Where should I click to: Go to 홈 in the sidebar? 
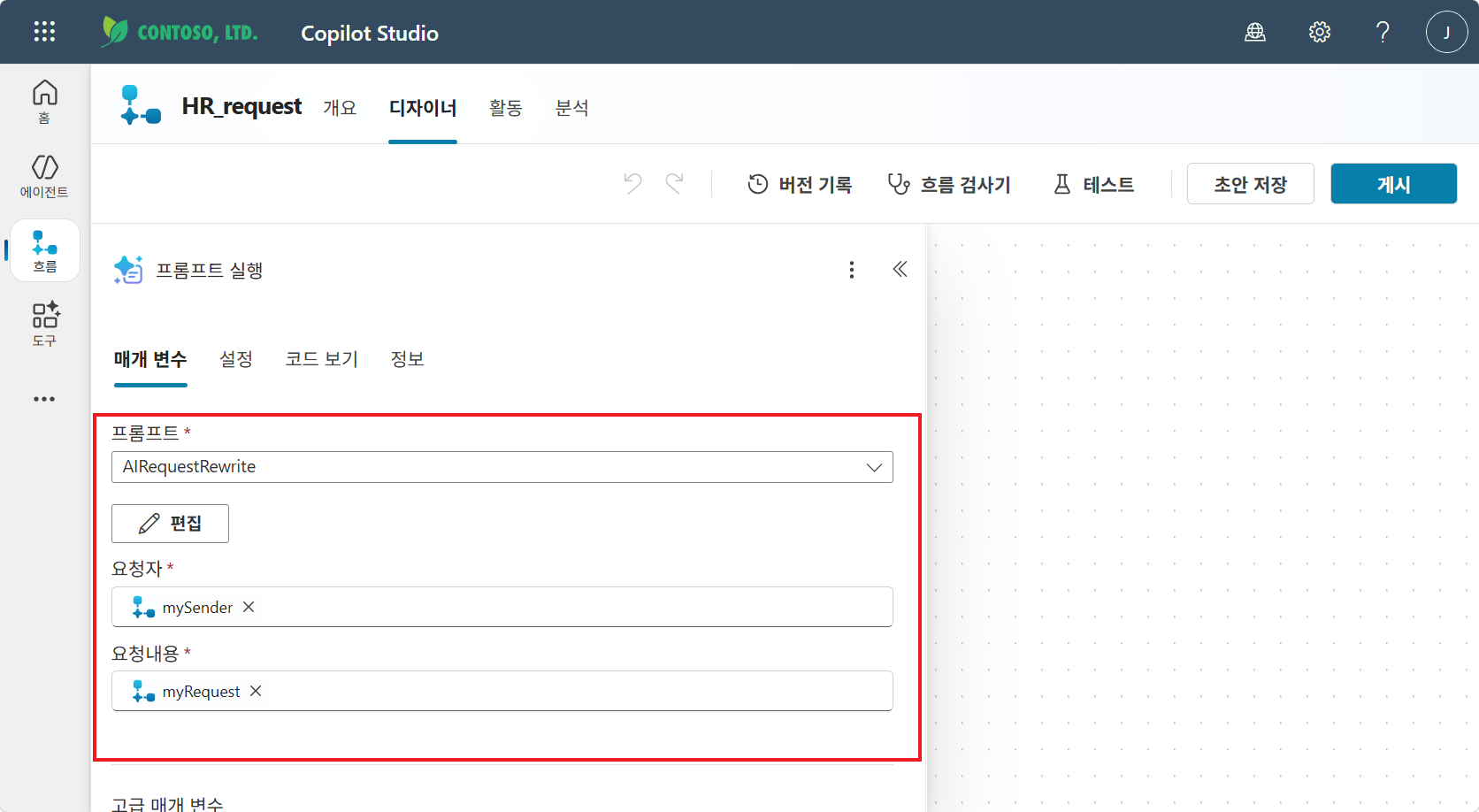coord(44,102)
